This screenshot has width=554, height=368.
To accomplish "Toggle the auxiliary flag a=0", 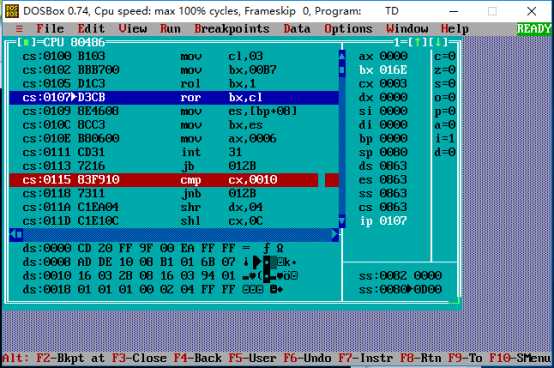I will [445, 125].
